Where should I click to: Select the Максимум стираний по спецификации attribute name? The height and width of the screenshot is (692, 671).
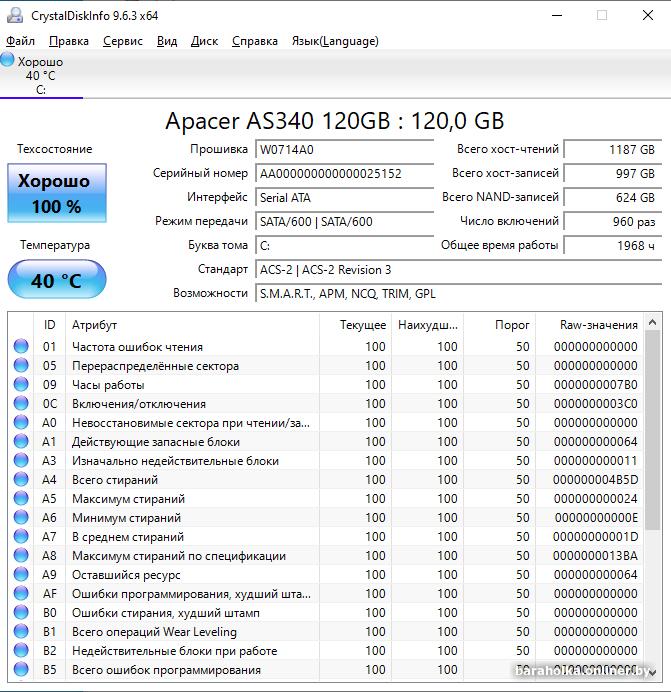(179, 556)
